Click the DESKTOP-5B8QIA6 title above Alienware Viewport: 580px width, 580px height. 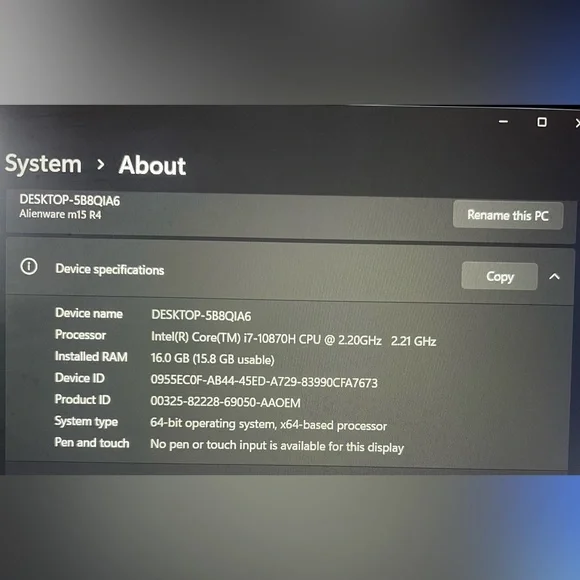pos(70,200)
